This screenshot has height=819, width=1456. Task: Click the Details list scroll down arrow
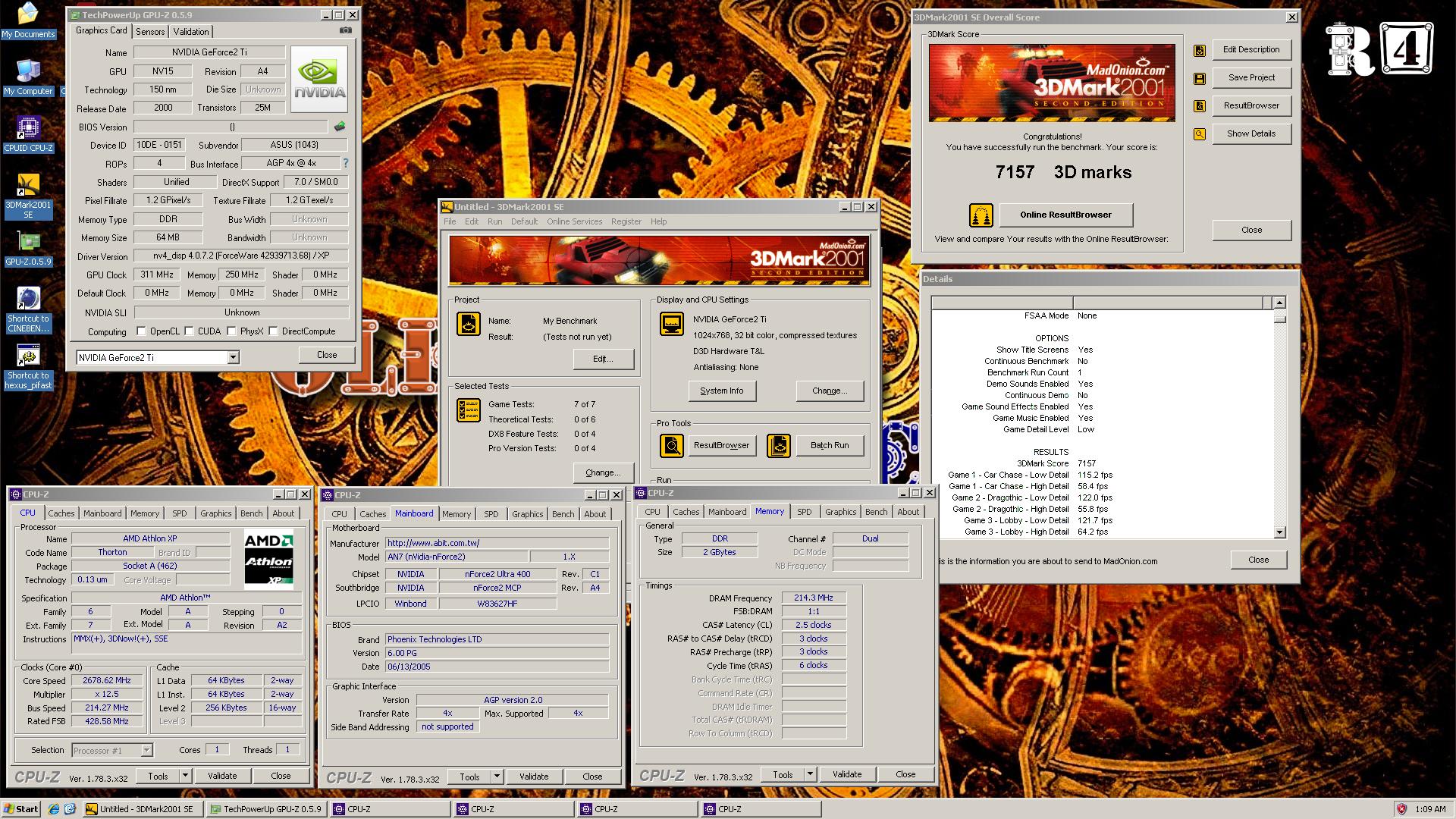pos(1279,532)
